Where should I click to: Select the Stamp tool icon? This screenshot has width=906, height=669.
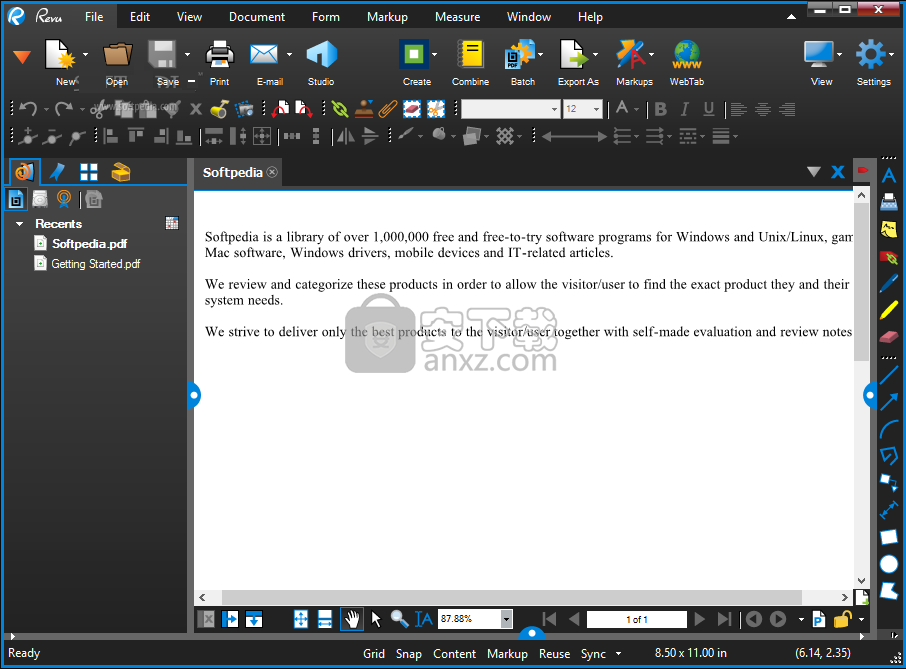click(x=363, y=109)
